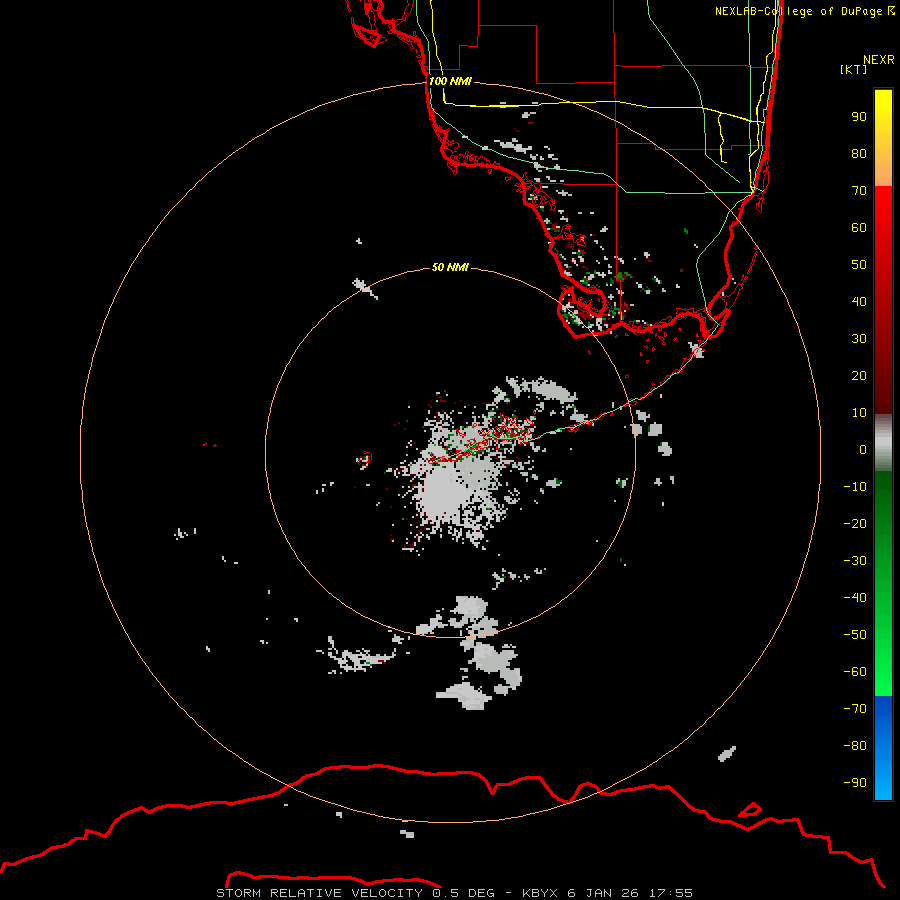Screen dimensions: 900x900
Task: Click the 40 value on the velocity scale
Action: click(859, 302)
